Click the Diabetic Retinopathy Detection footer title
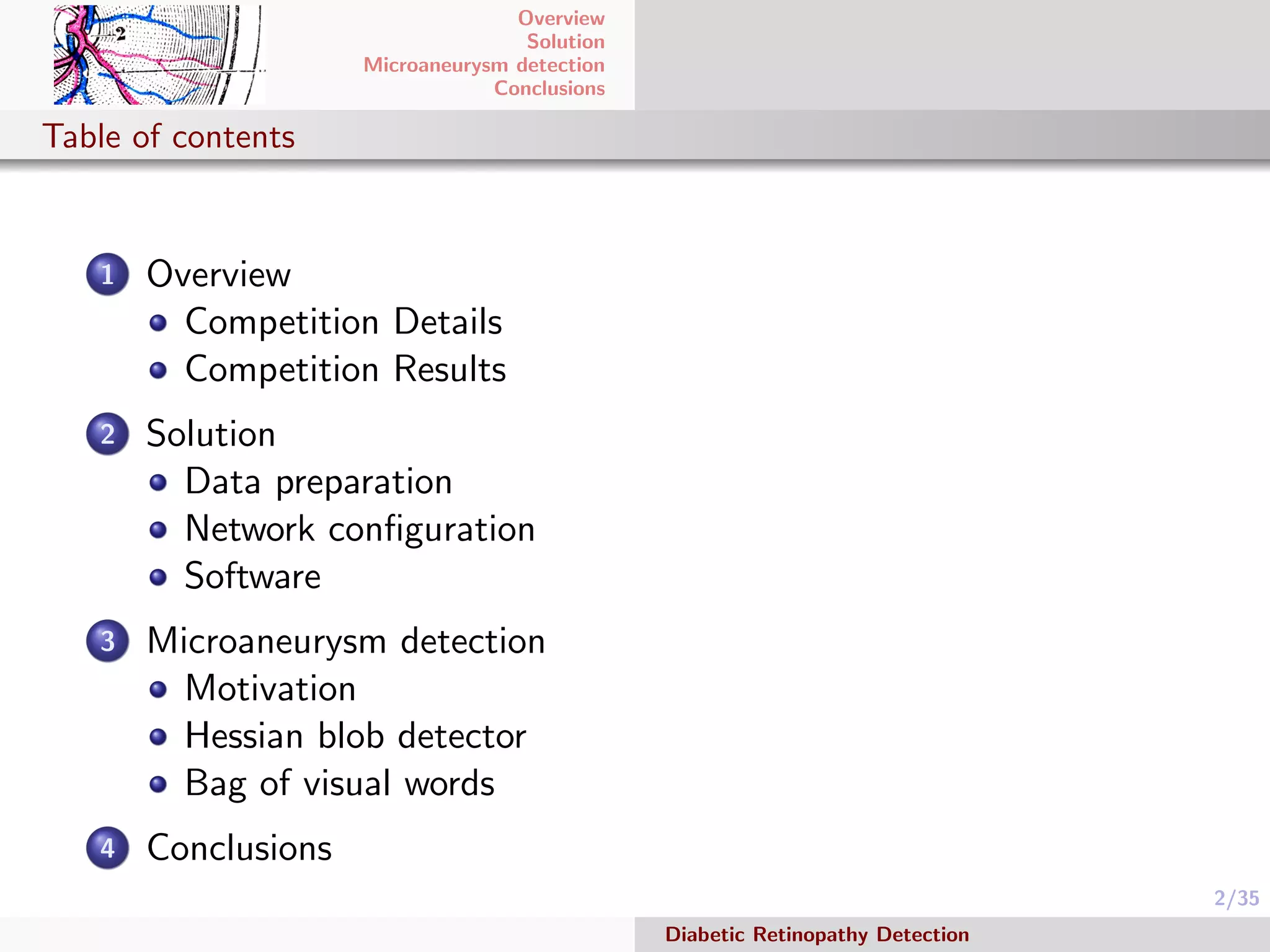Viewport: 1270px width, 952px height. pos(817,934)
